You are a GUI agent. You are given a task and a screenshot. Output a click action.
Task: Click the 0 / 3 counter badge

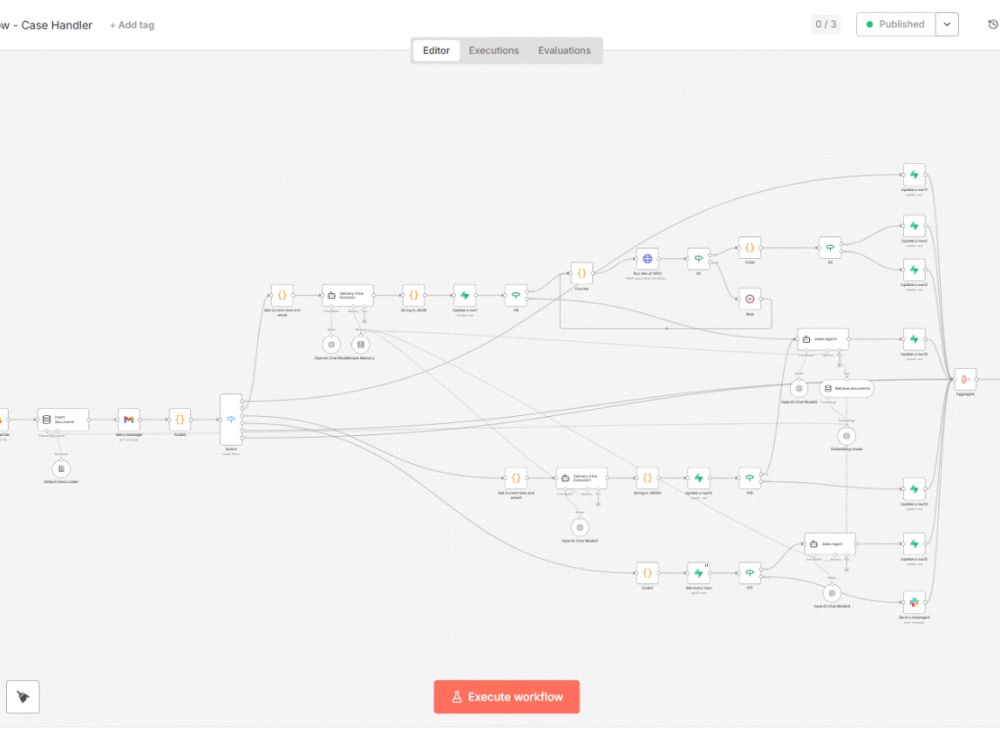click(x=825, y=24)
